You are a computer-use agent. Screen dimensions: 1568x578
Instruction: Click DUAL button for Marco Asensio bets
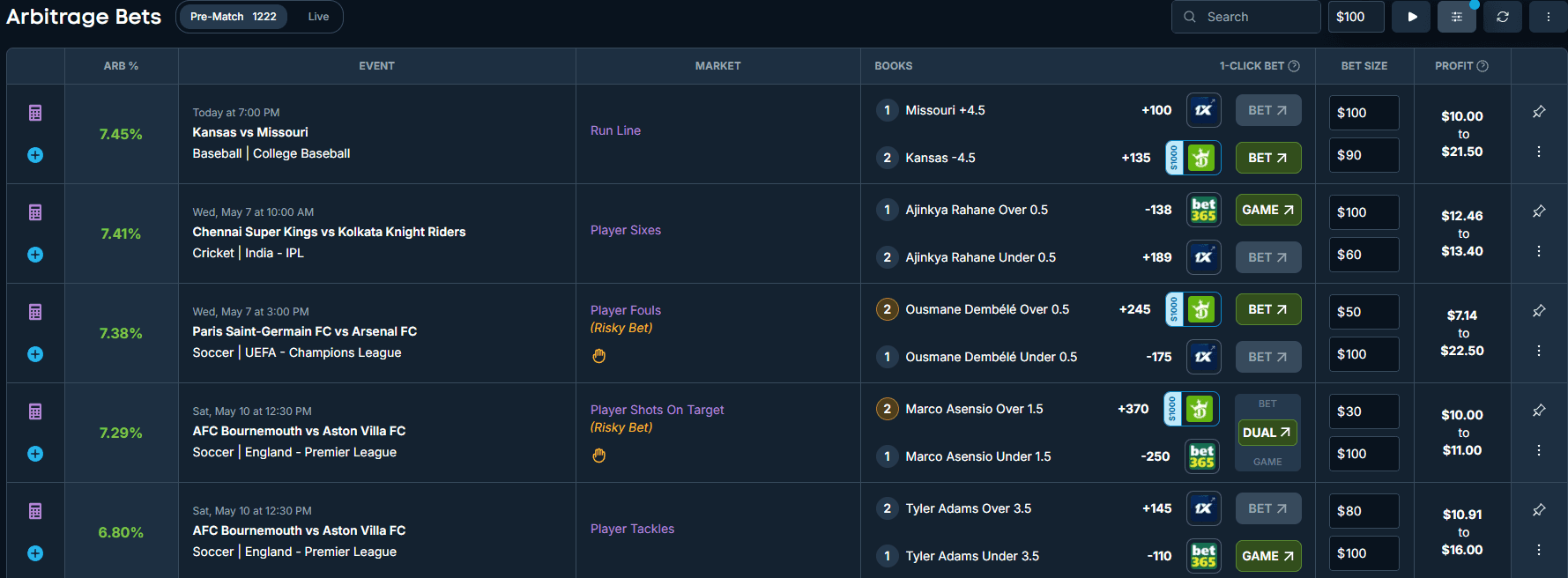click(1267, 433)
